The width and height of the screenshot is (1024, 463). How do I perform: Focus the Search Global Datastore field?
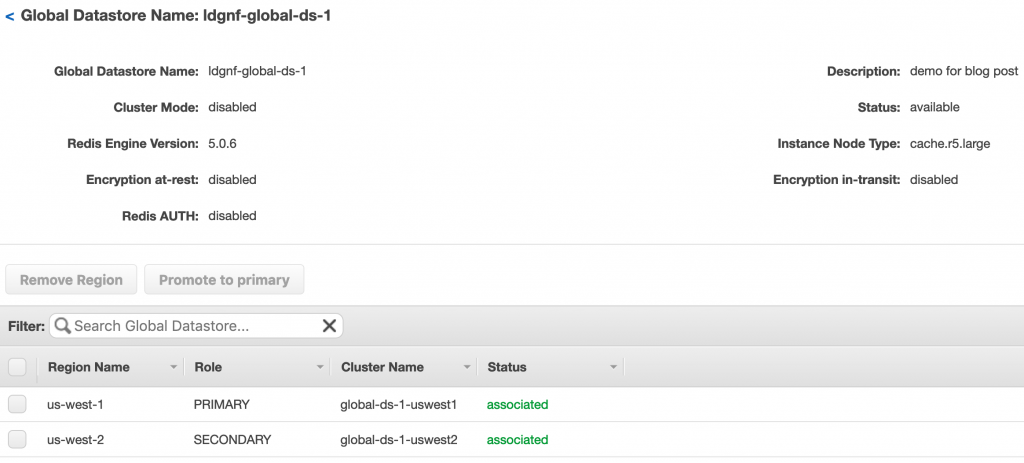click(x=196, y=325)
